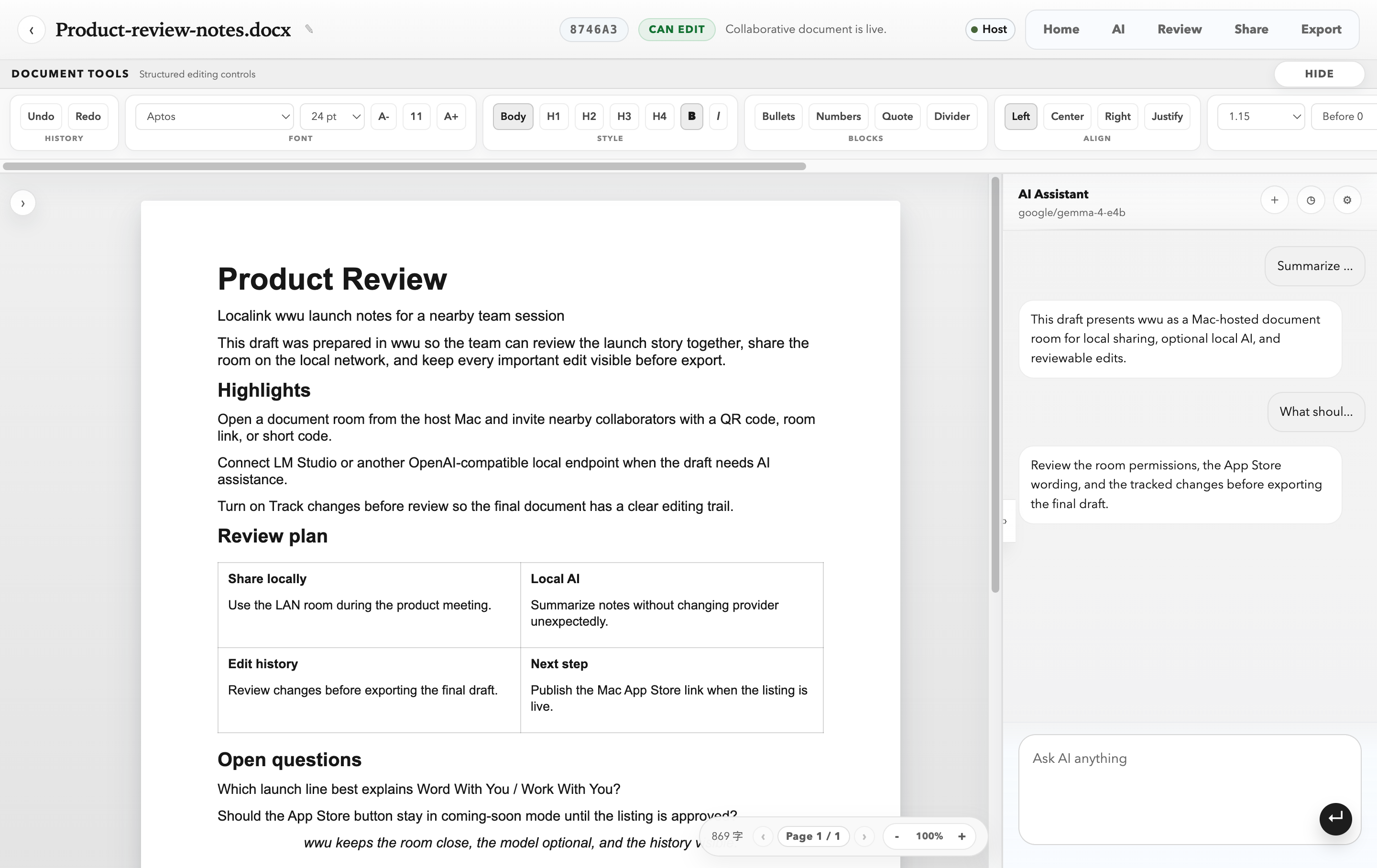This screenshot has width=1377, height=868.
Task: Click the Host status badge
Action: point(990,30)
